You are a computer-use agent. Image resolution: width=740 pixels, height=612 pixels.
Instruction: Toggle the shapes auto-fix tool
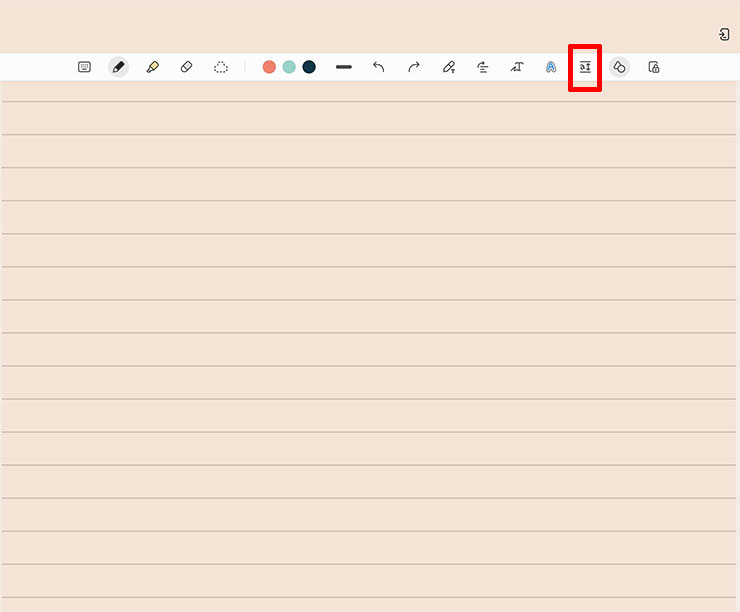[x=619, y=67]
